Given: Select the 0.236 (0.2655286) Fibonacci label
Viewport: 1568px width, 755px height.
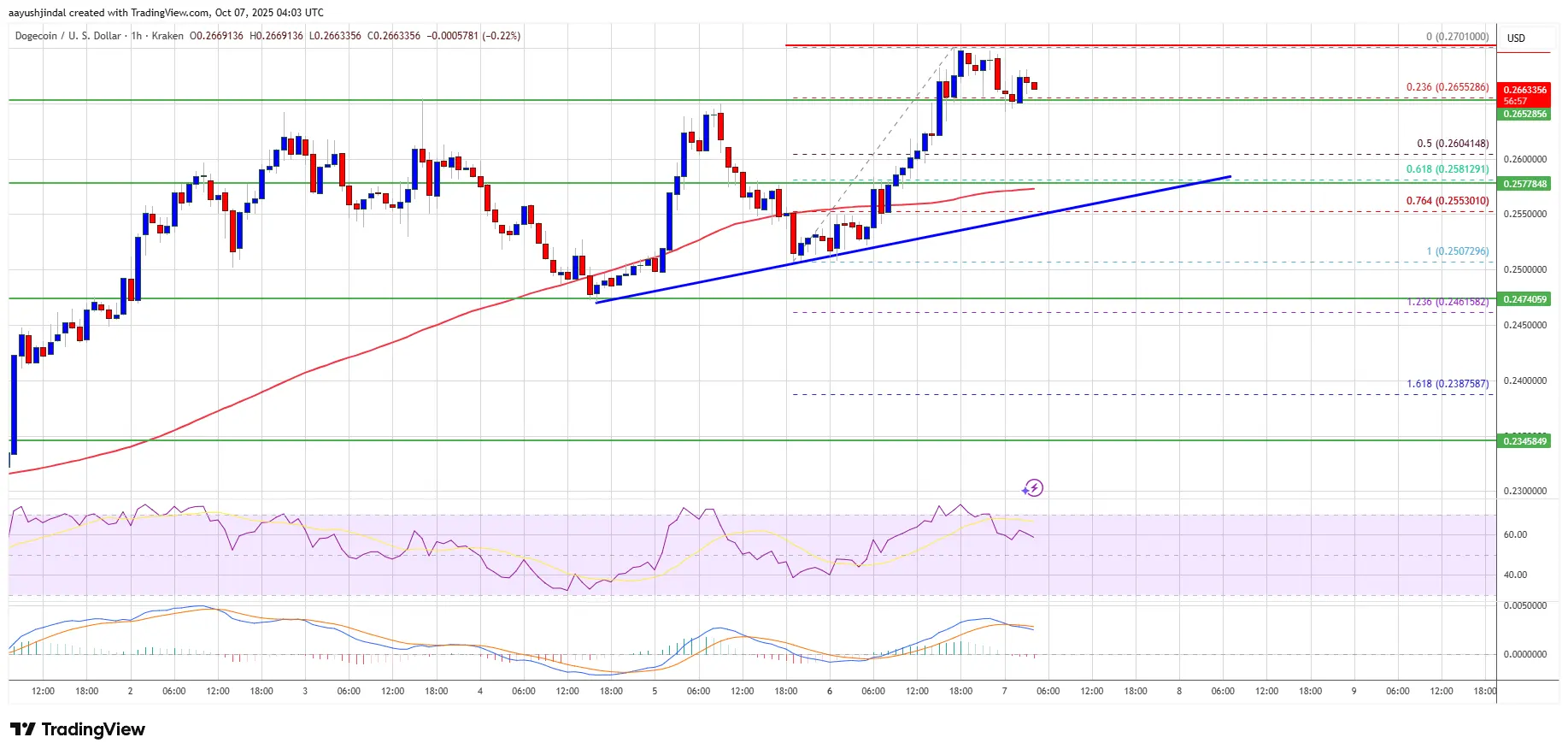Looking at the screenshot, I should [1447, 87].
